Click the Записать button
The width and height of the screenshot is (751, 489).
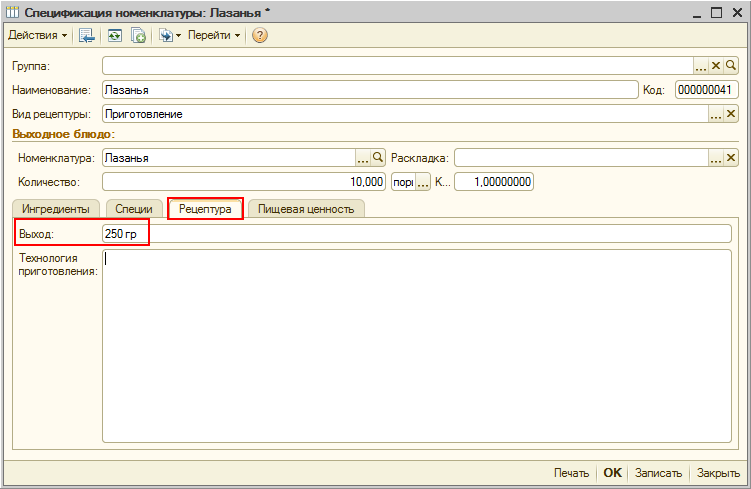coord(658,473)
